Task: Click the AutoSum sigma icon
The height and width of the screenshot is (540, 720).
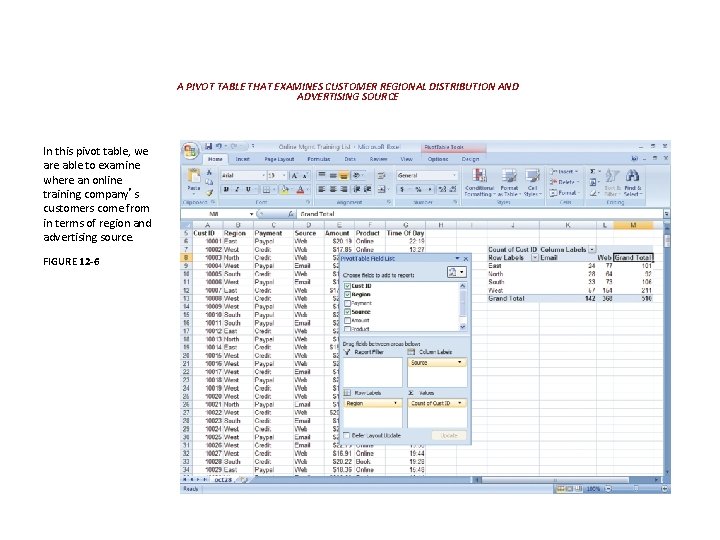Action: pos(593,171)
